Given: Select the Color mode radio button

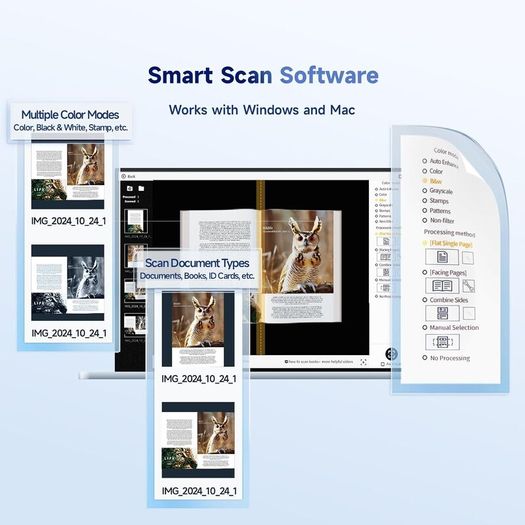Looking at the screenshot, I should 425,171.
